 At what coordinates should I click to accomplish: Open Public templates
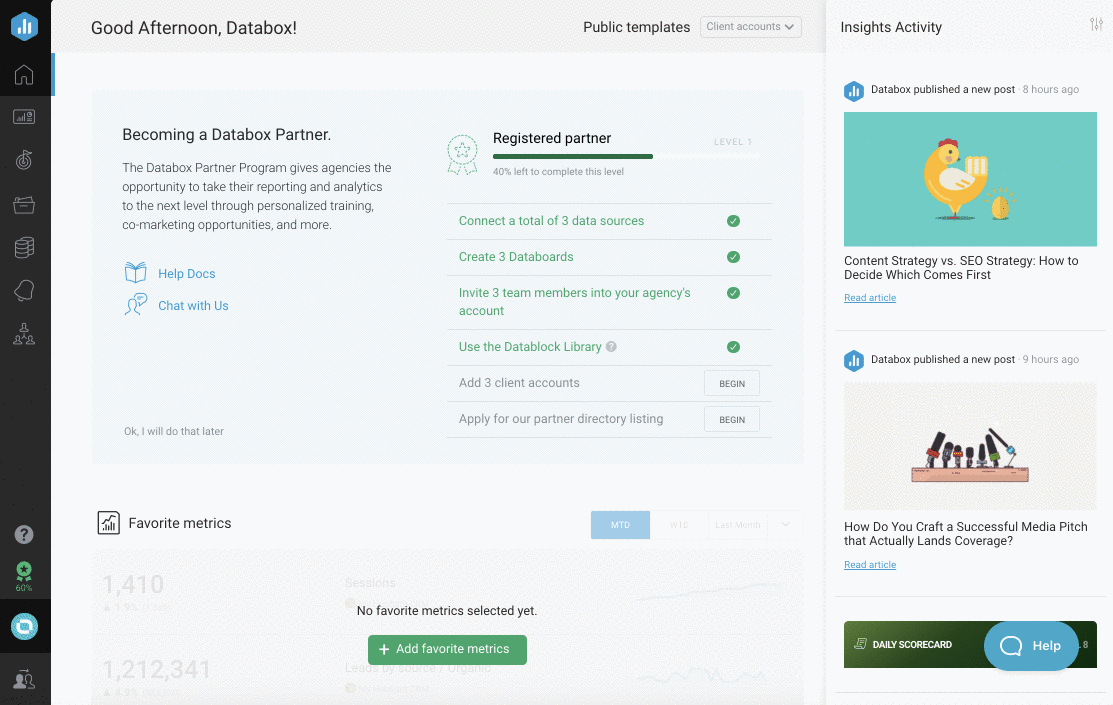coord(636,27)
